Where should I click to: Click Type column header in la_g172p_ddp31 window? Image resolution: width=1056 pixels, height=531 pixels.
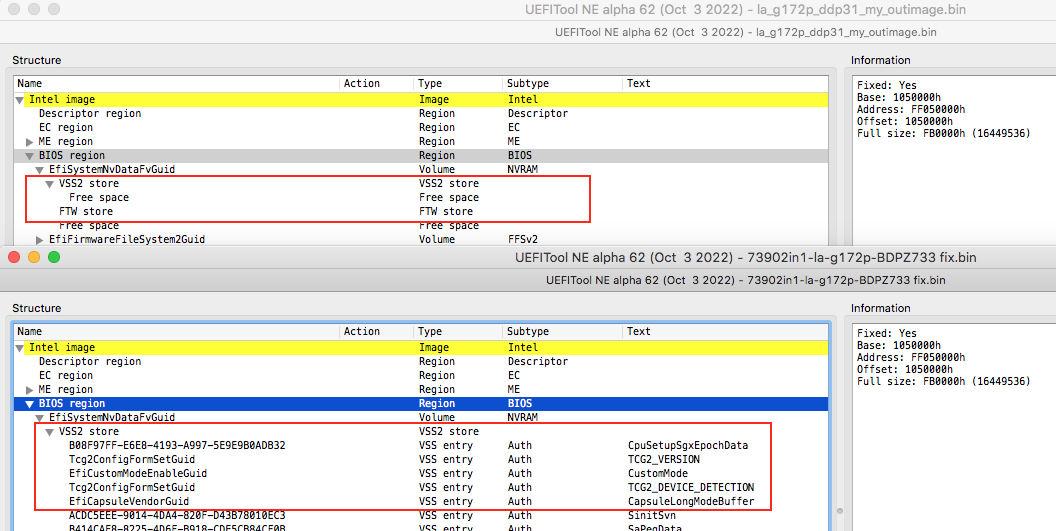point(459,84)
